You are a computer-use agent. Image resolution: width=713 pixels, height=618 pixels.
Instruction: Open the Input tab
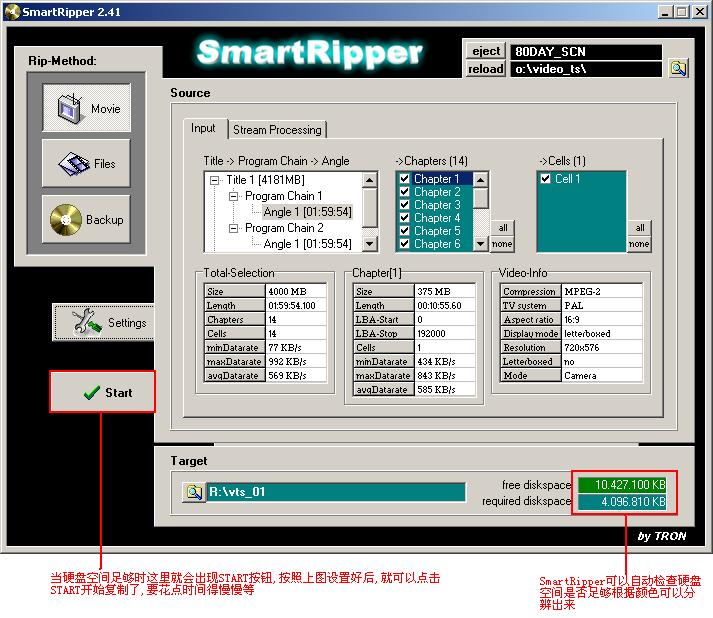tap(203, 129)
